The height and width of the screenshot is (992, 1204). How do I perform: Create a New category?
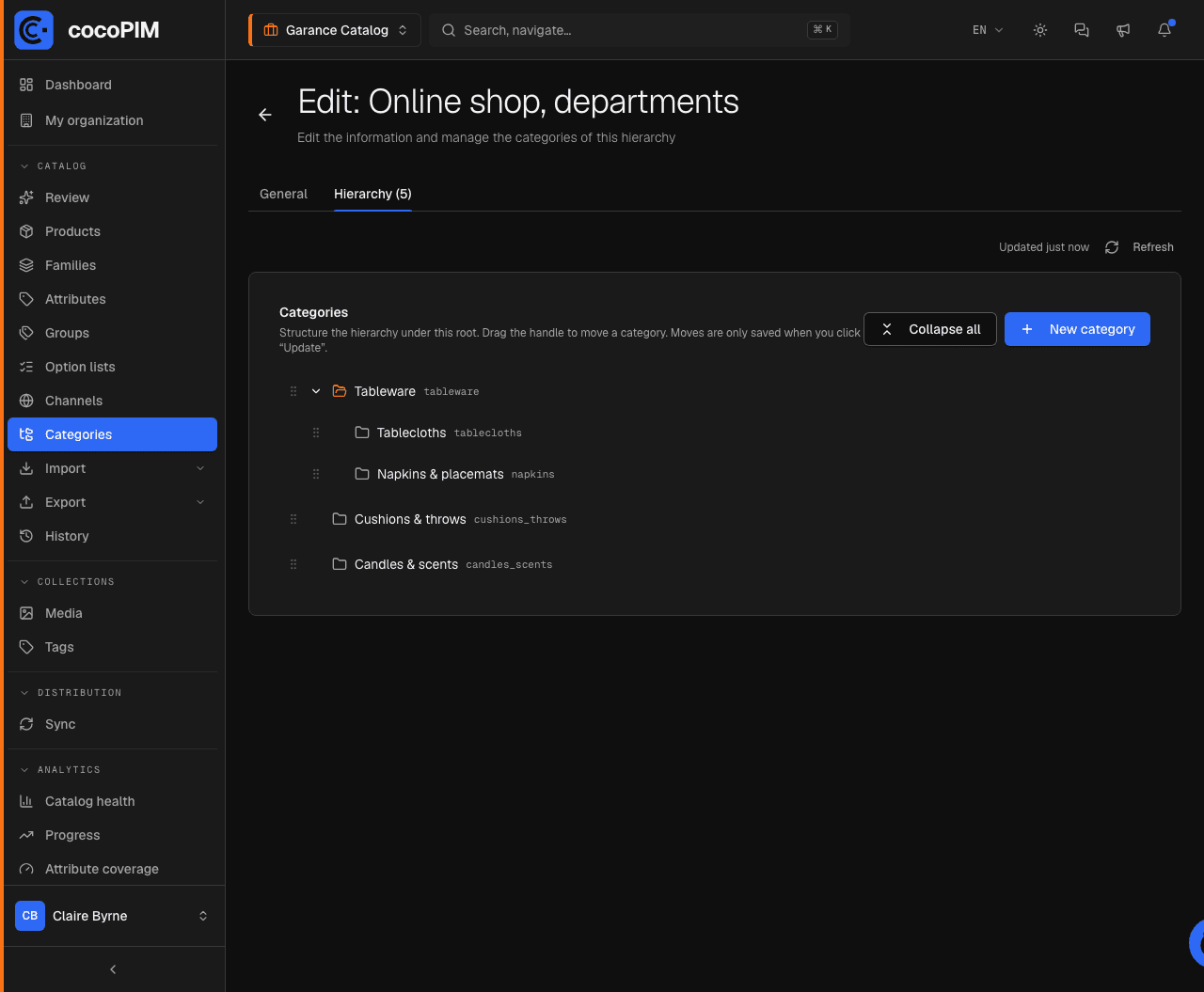1077,329
